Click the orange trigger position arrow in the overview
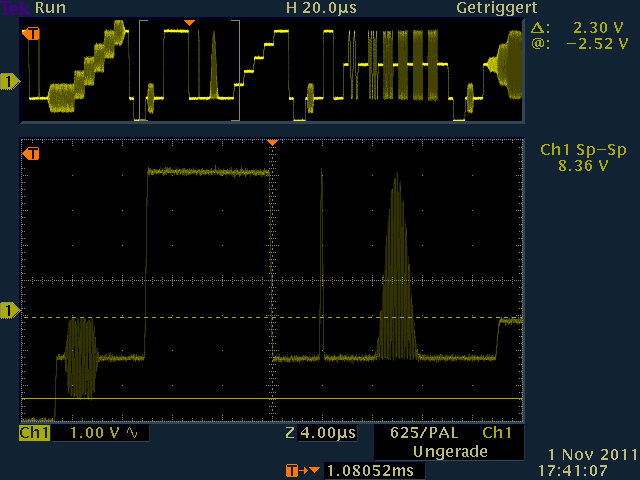 point(190,22)
